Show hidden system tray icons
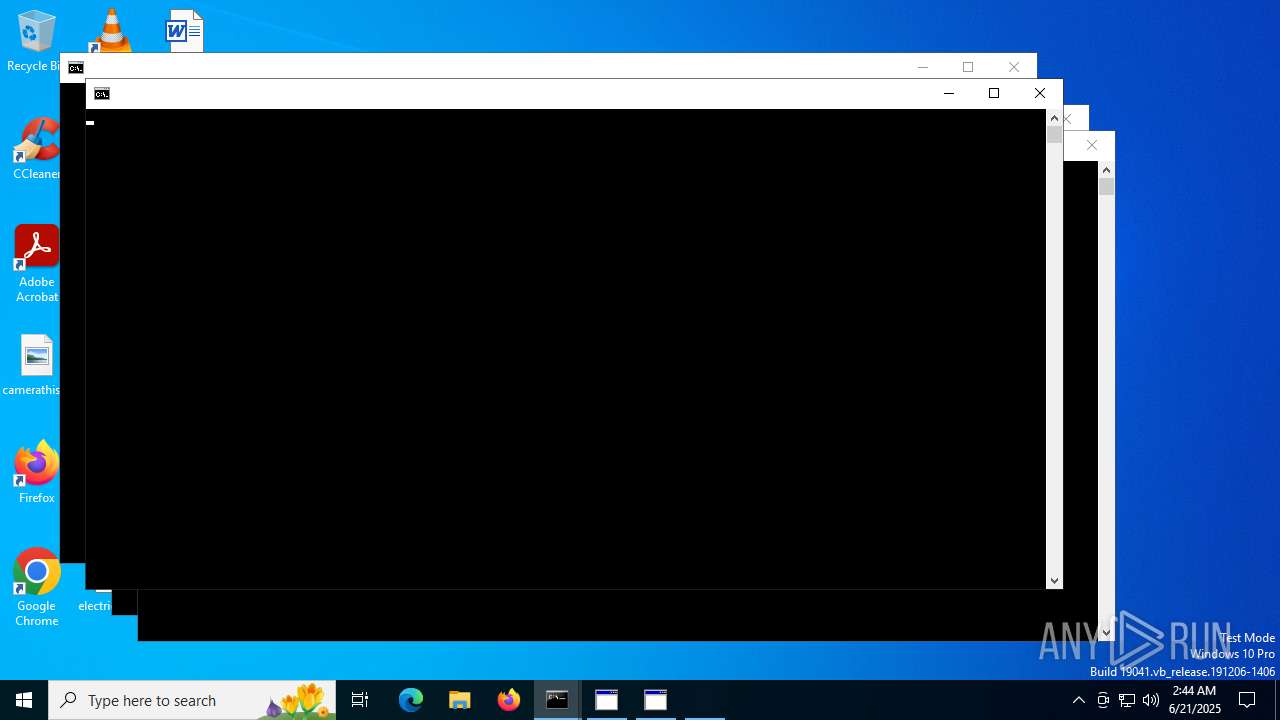 (x=1079, y=700)
